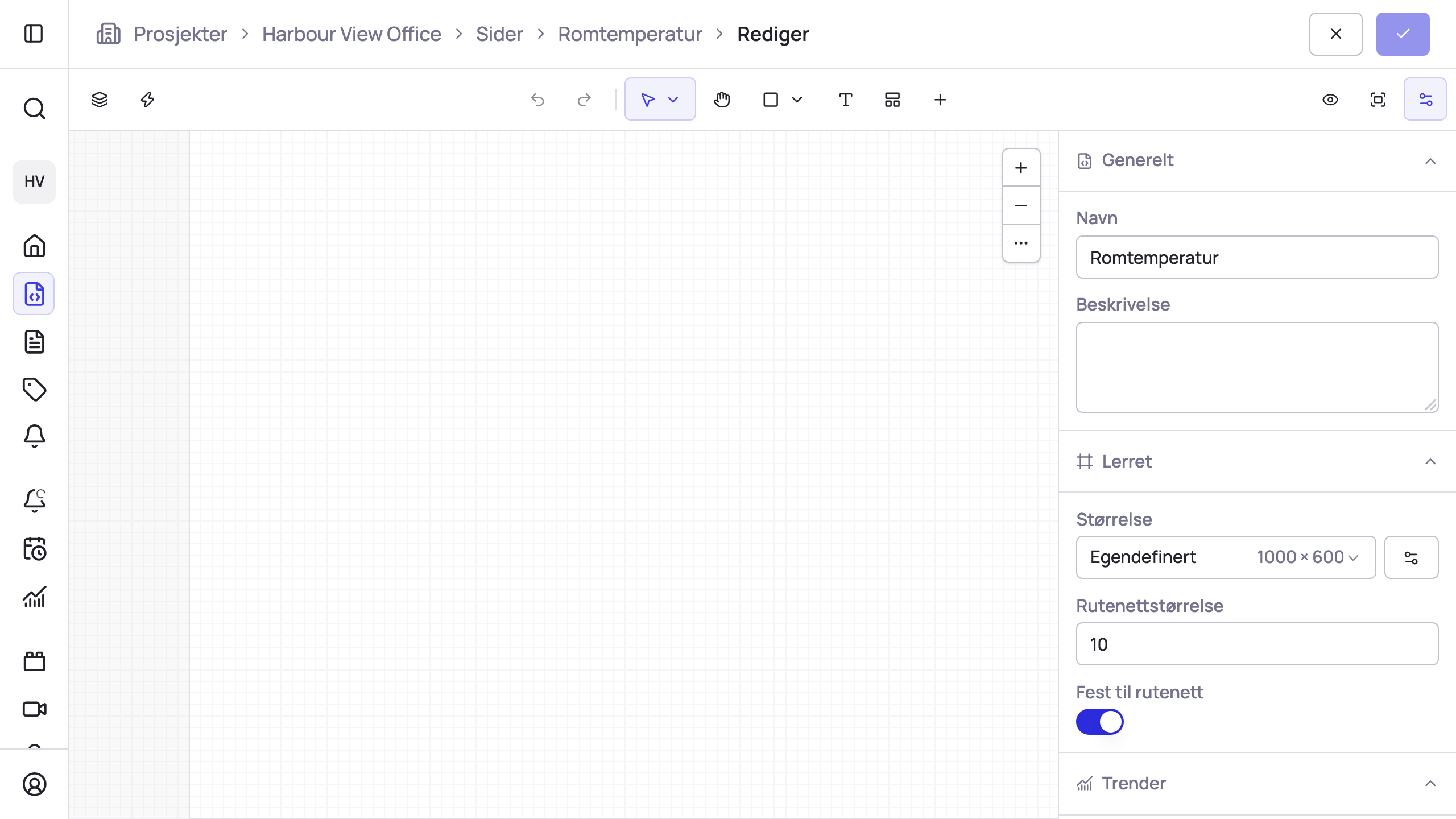Open the shape tool dropdown chevron
The width and height of the screenshot is (1456, 819).
click(797, 100)
